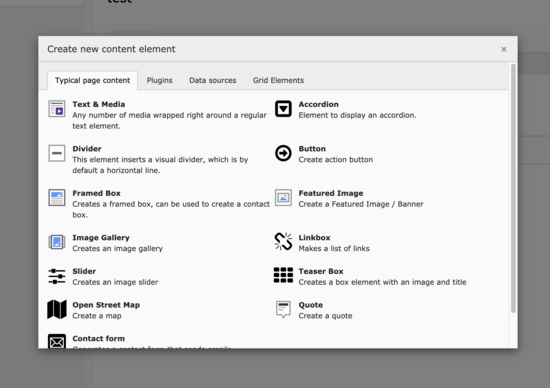Viewport: 550px width, 388px height.
Task: Select the Featured Image icon
Action: coord(283,198)
